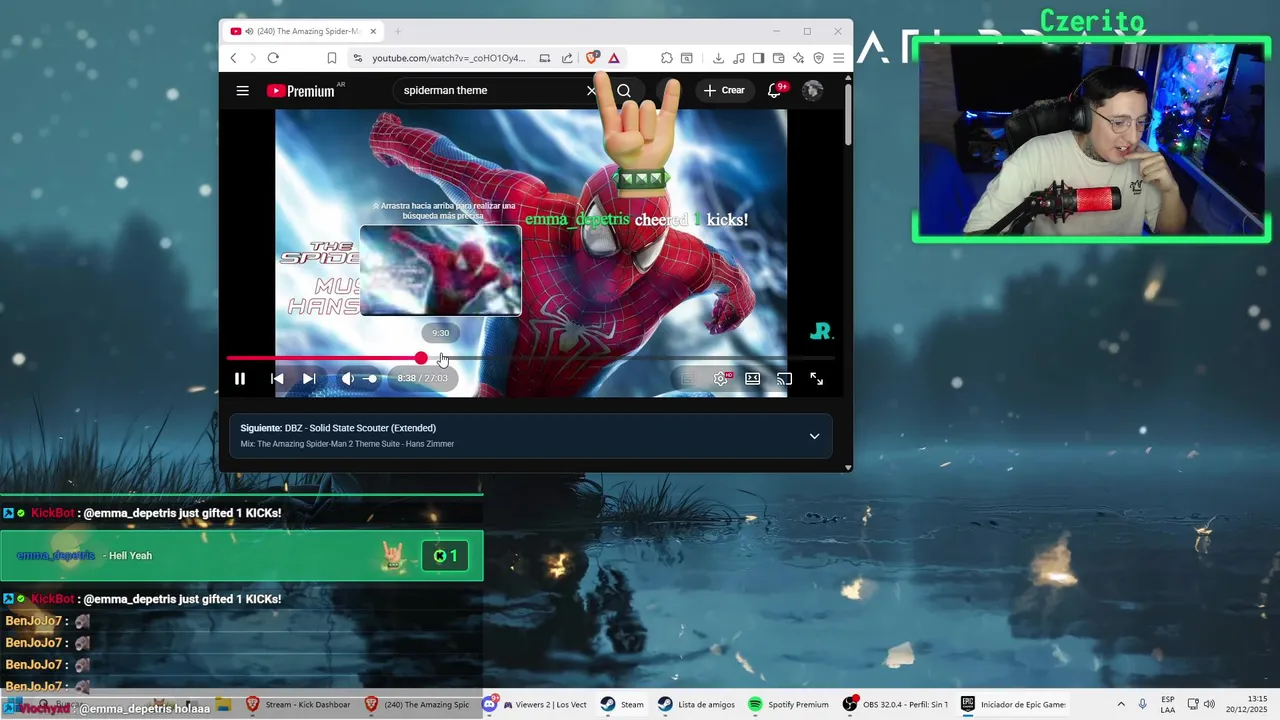This screenshot has height=720, width=1280.
Task: Open site settings icon in address bar
Action: 357,58
